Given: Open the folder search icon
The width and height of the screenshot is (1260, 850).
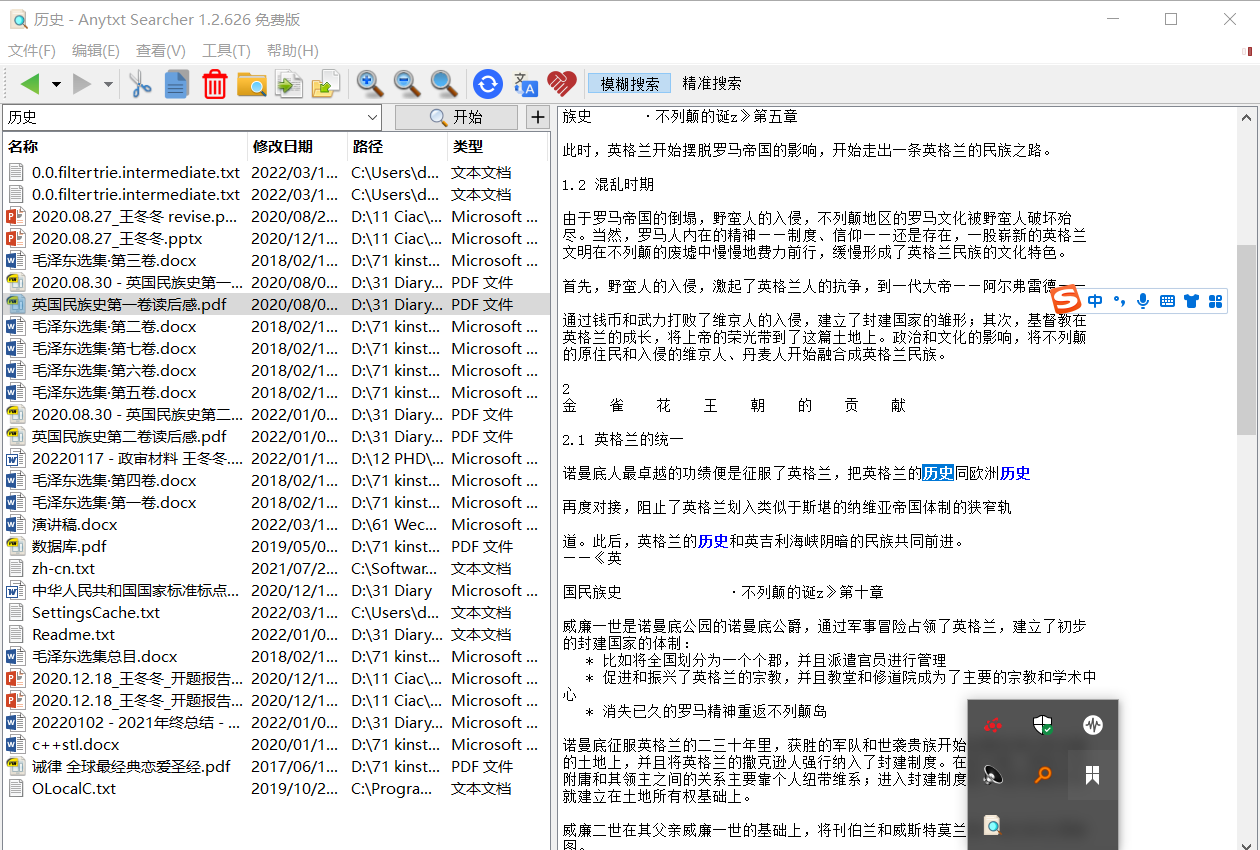Looking at the screenshot, I should [x=251, y=84].
